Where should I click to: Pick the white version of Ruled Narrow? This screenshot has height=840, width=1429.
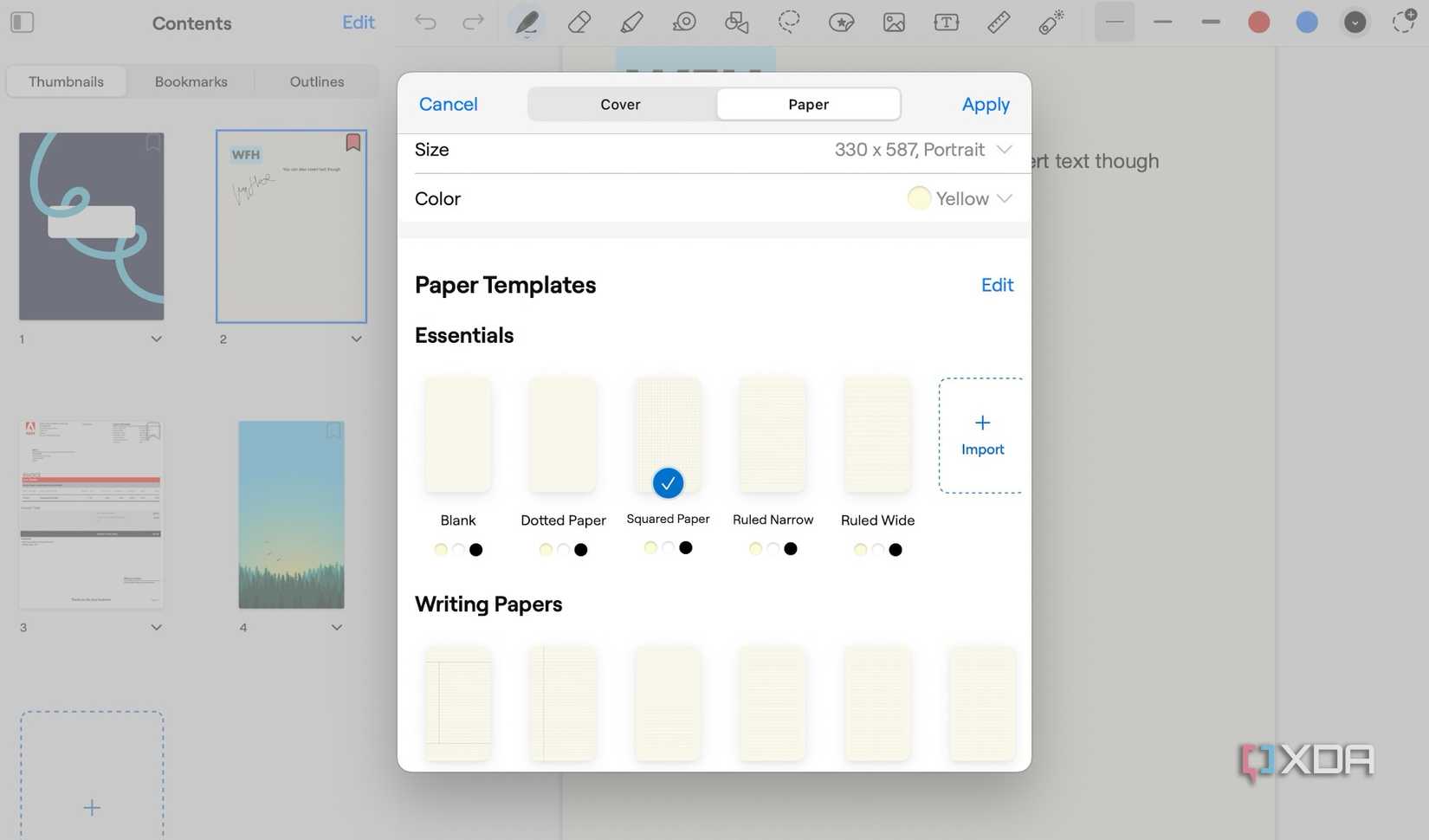(772, 548)
